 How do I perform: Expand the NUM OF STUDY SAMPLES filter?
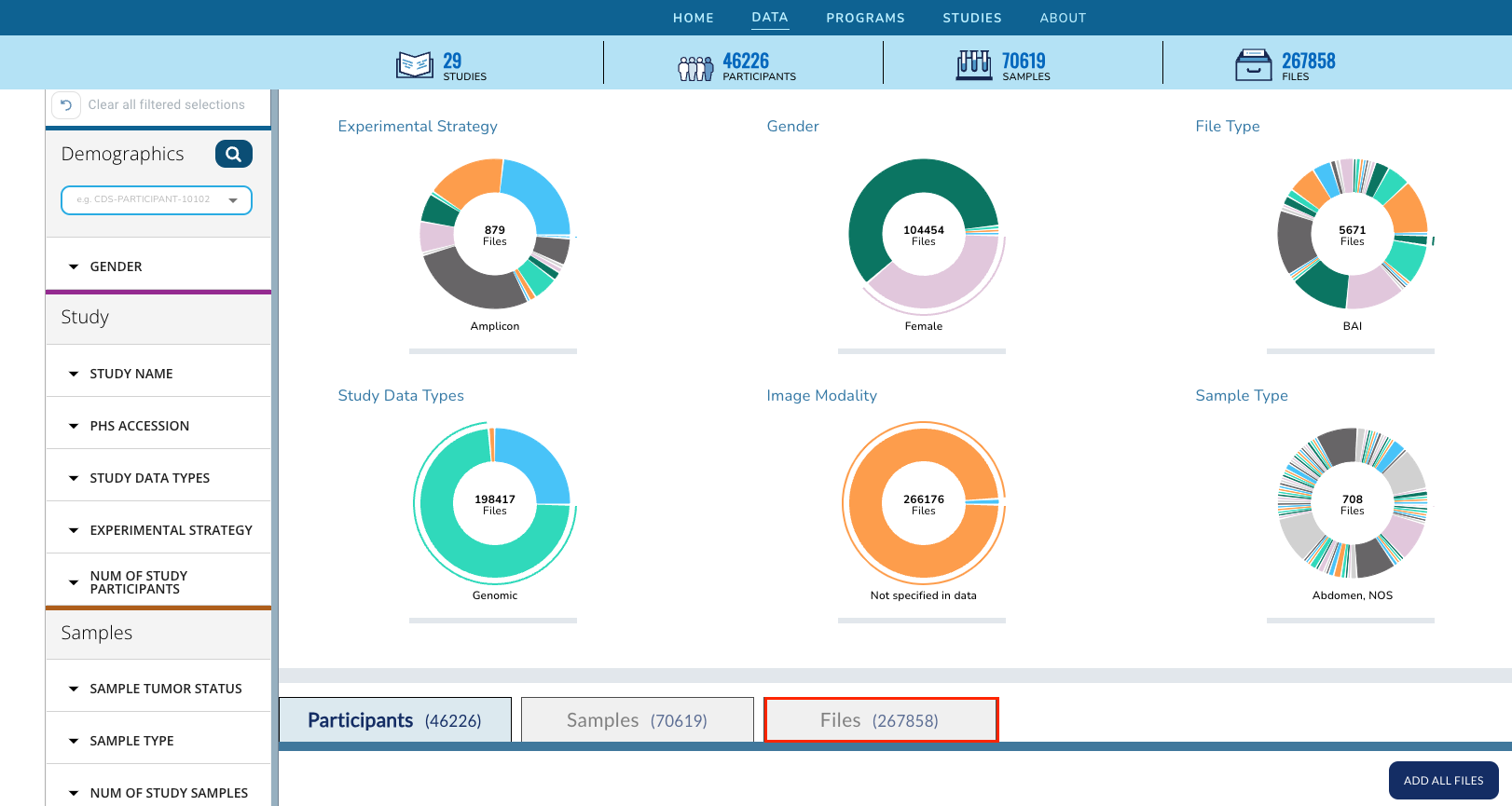click(158, 793)
